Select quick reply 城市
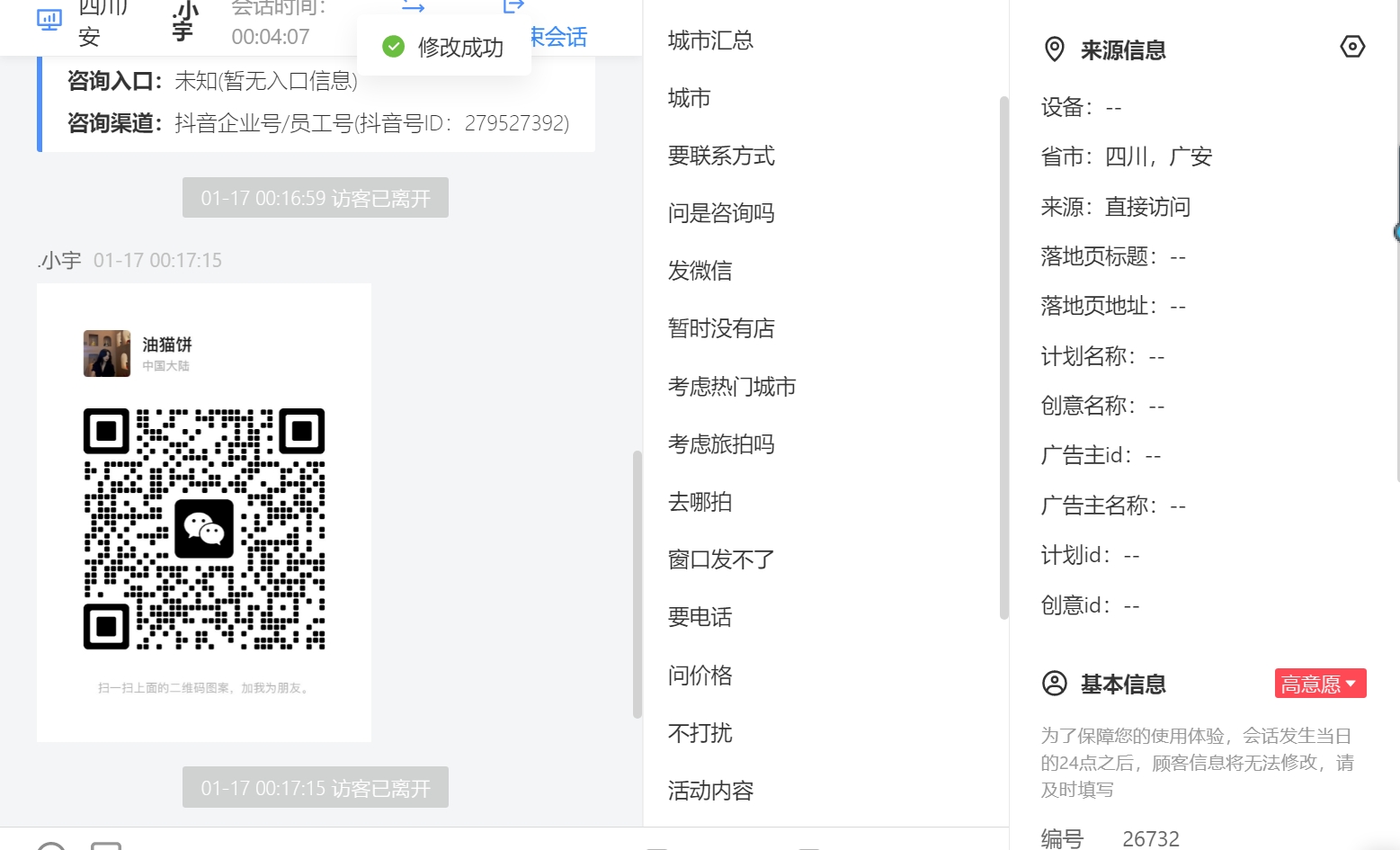Viewport: 1400px width, 850px height. click(689, 98)
